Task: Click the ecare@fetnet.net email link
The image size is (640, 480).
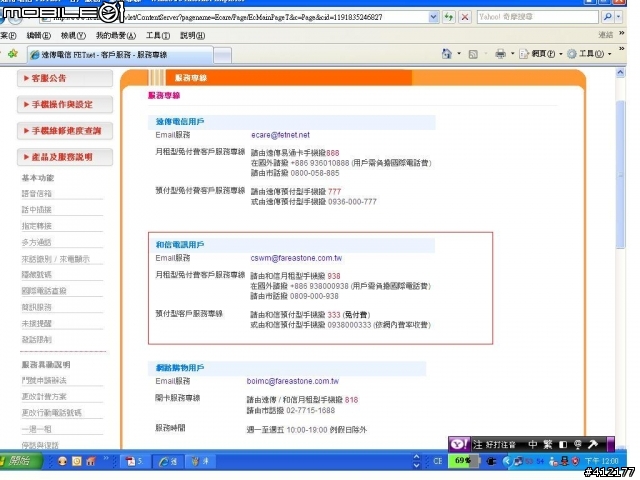Action: point(280,135)
